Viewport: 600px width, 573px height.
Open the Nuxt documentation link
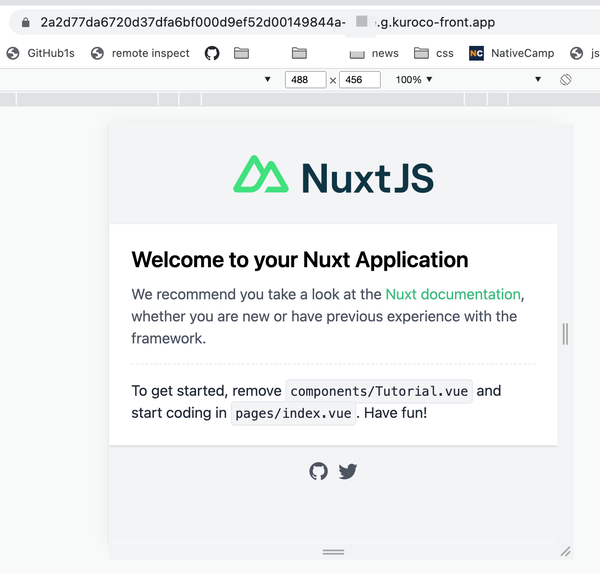(x=453, y=294)
